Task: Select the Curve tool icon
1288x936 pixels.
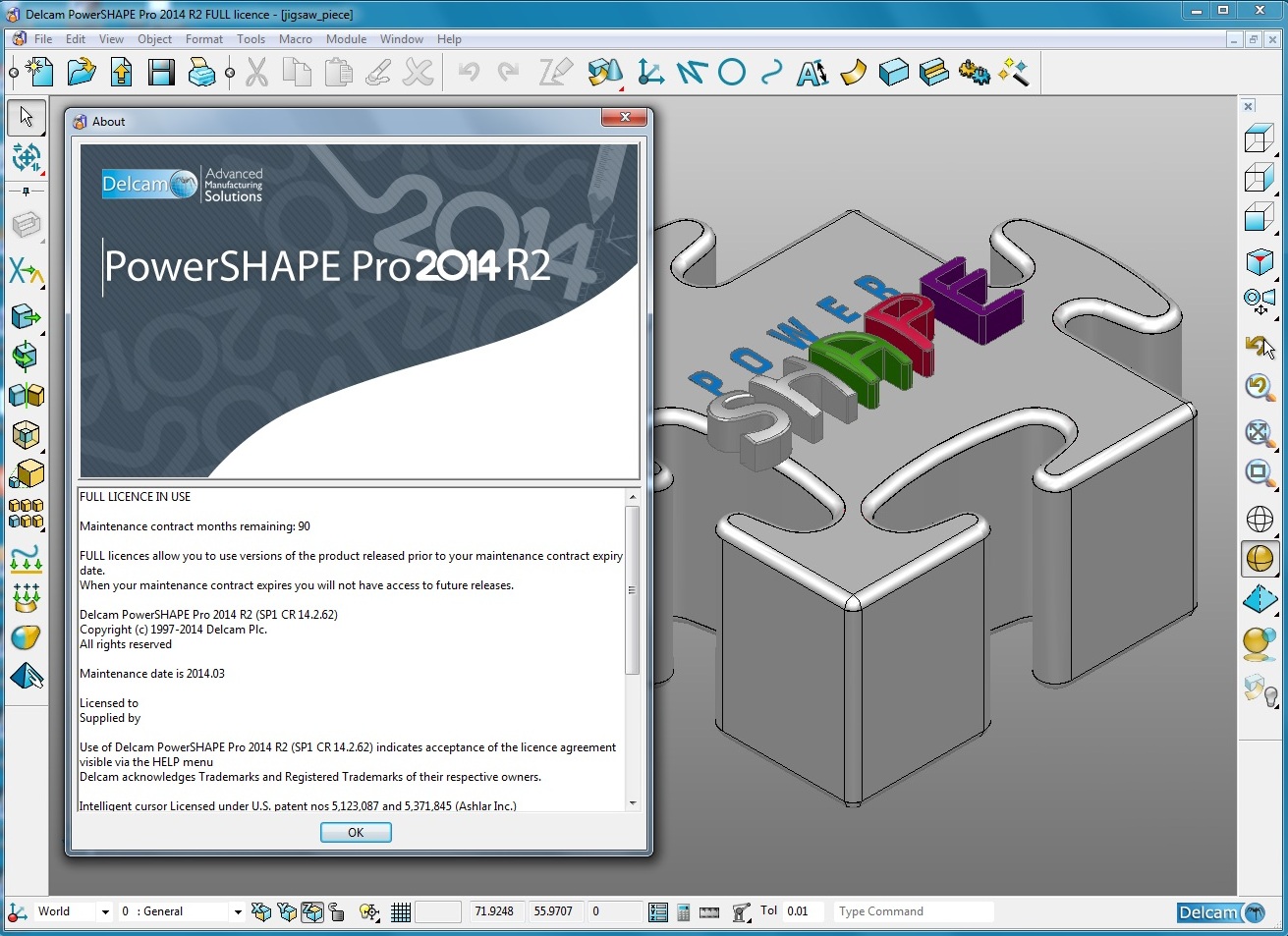Action: (771, 73)
